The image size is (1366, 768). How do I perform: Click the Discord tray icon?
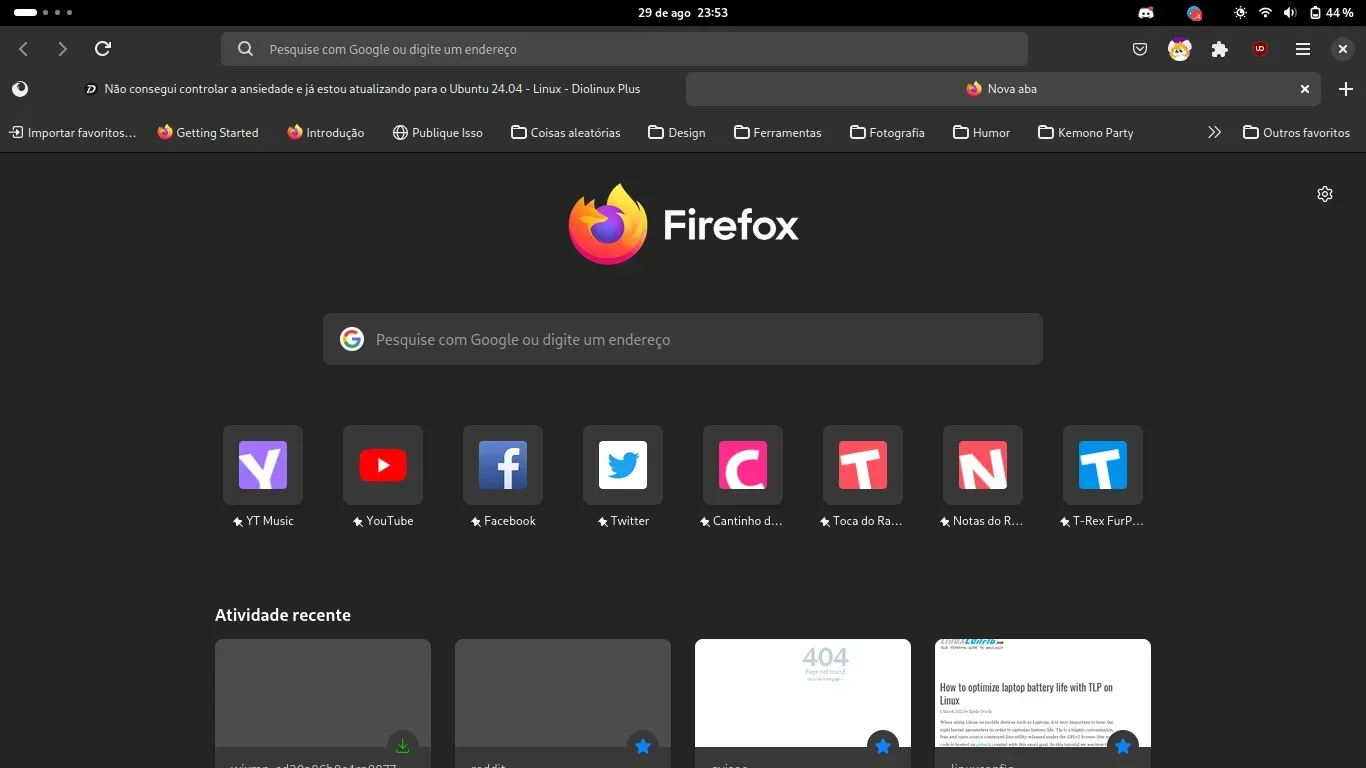(1146, 13)
